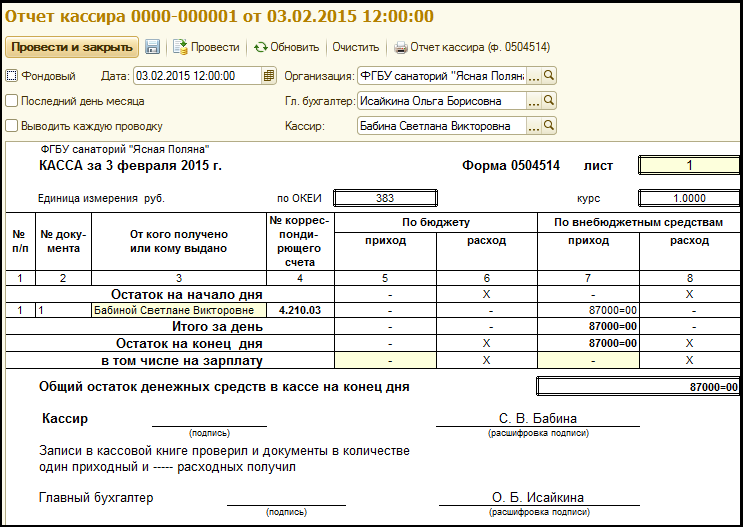The image size is (743, 527).
Task: Open selection ellipsis button for 'Кассир'
Action: (x=534, y=126)
